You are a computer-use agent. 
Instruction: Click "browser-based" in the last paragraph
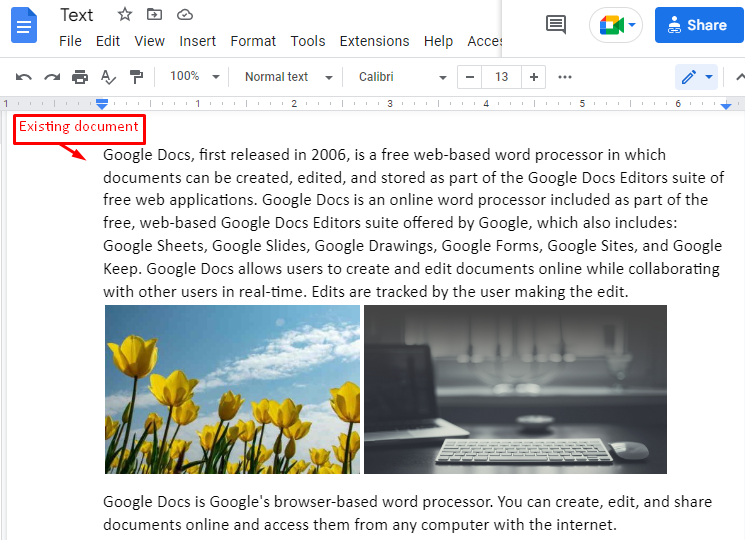click(326, 502)
